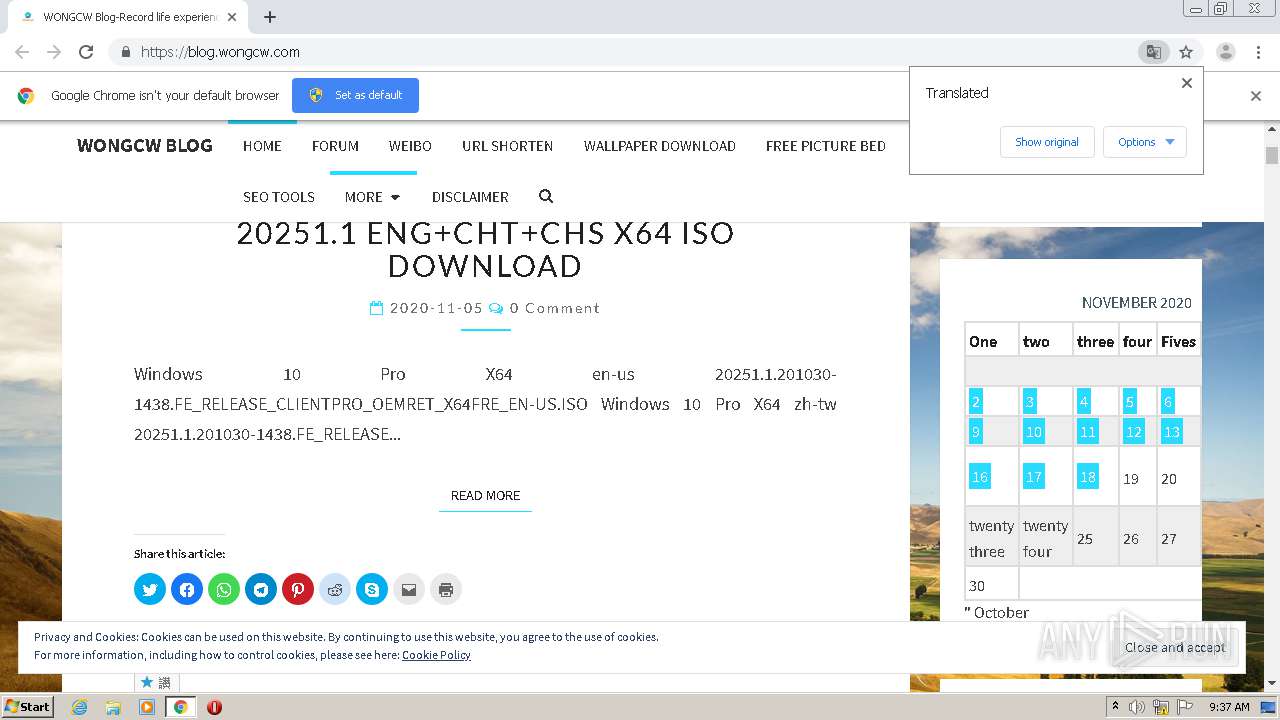The image size is (1280, 720).
Task: Click the volume icon in system tray
Action: click(x=1137, y=707)
